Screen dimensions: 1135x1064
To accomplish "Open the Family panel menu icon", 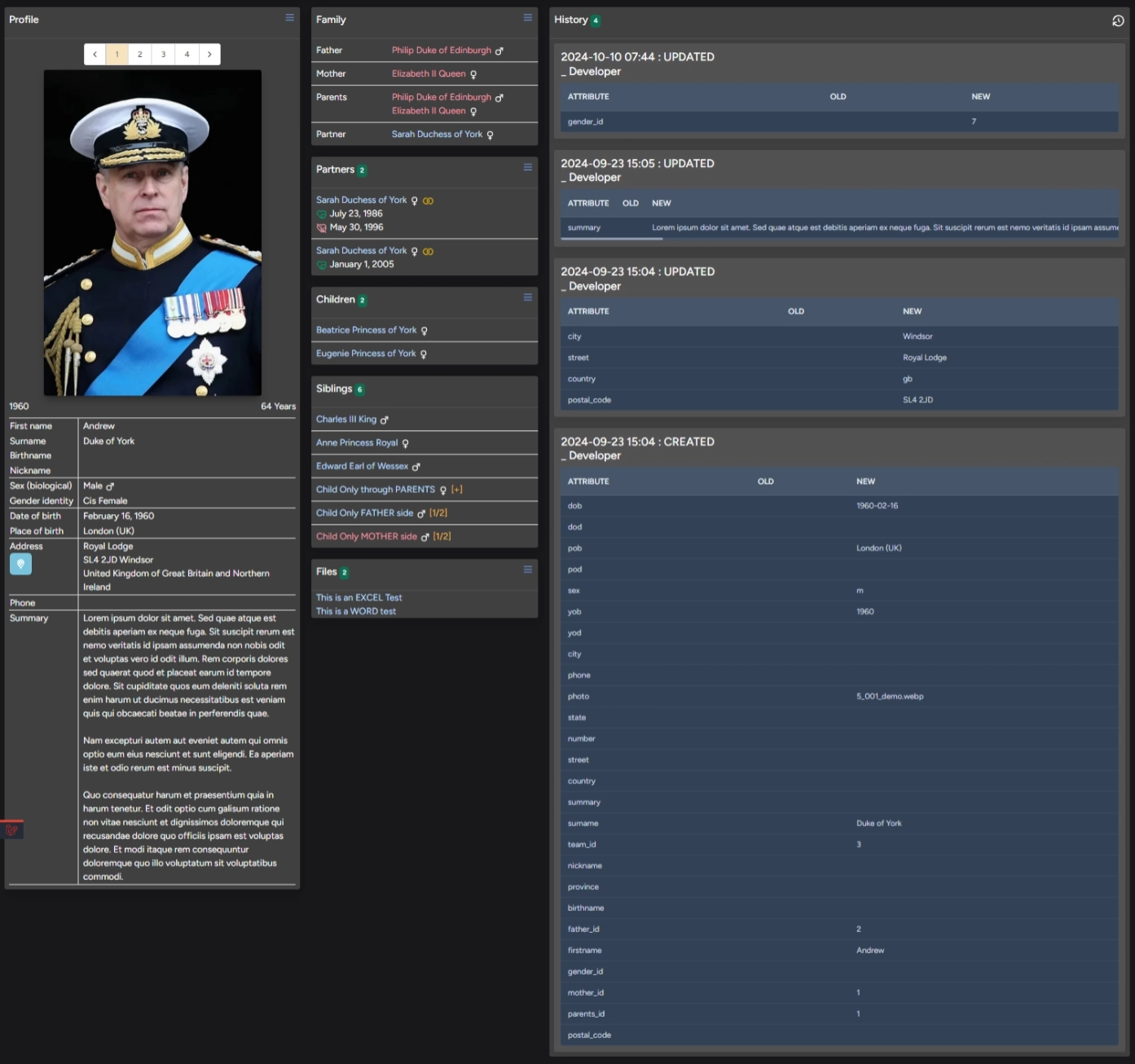I will coord(527,18).
